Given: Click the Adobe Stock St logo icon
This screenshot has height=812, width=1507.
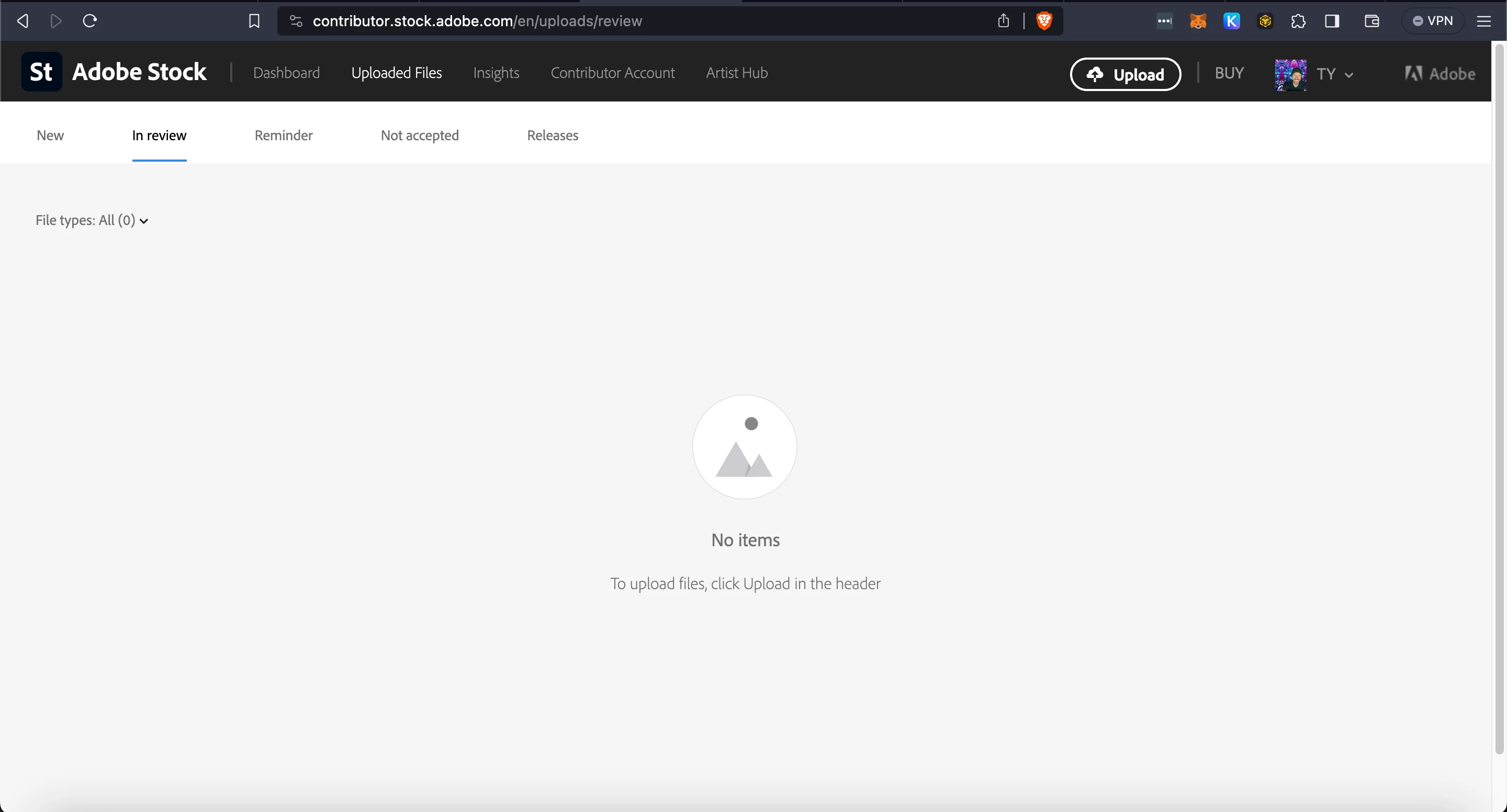Looking at the screenshot, I should click(x=41, y=72).
